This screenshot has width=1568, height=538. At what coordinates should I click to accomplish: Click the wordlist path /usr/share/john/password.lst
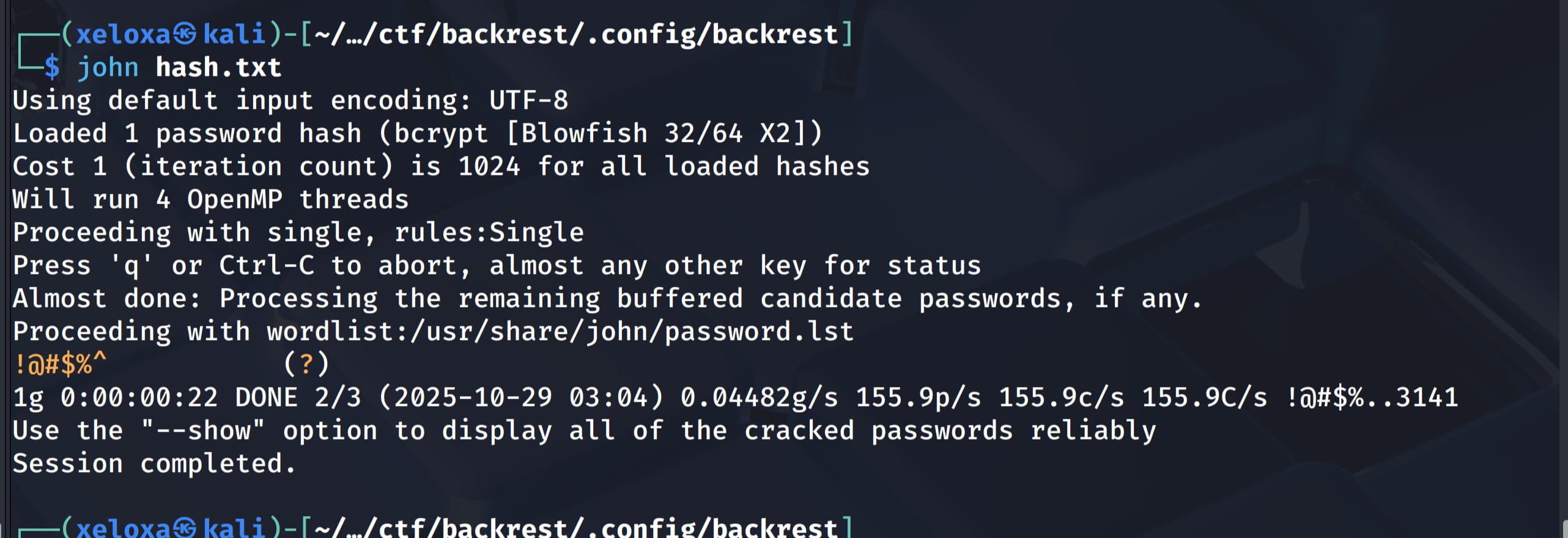632,331
